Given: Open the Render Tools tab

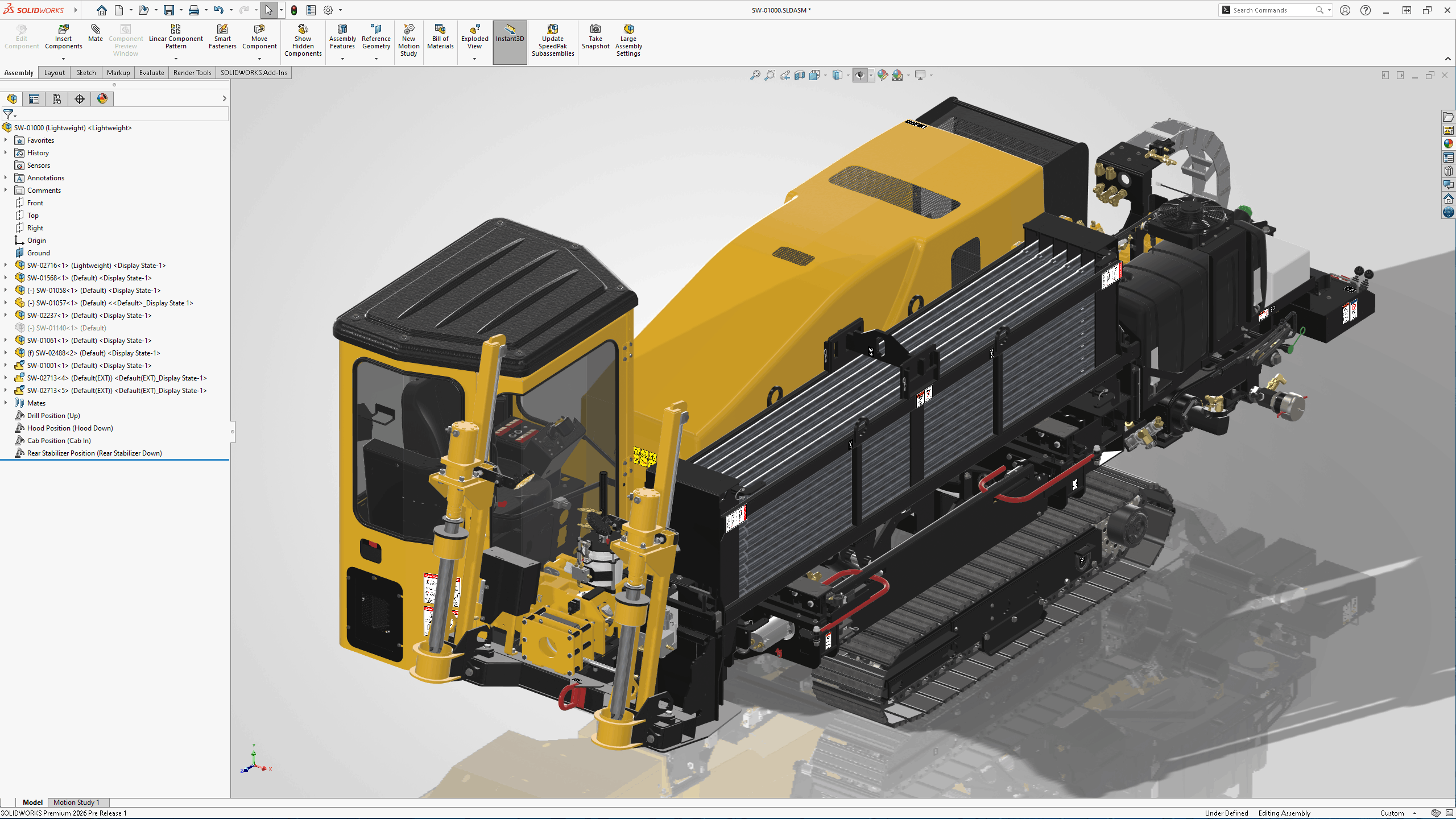Looking at the screenshot, I should click(192, 72).
